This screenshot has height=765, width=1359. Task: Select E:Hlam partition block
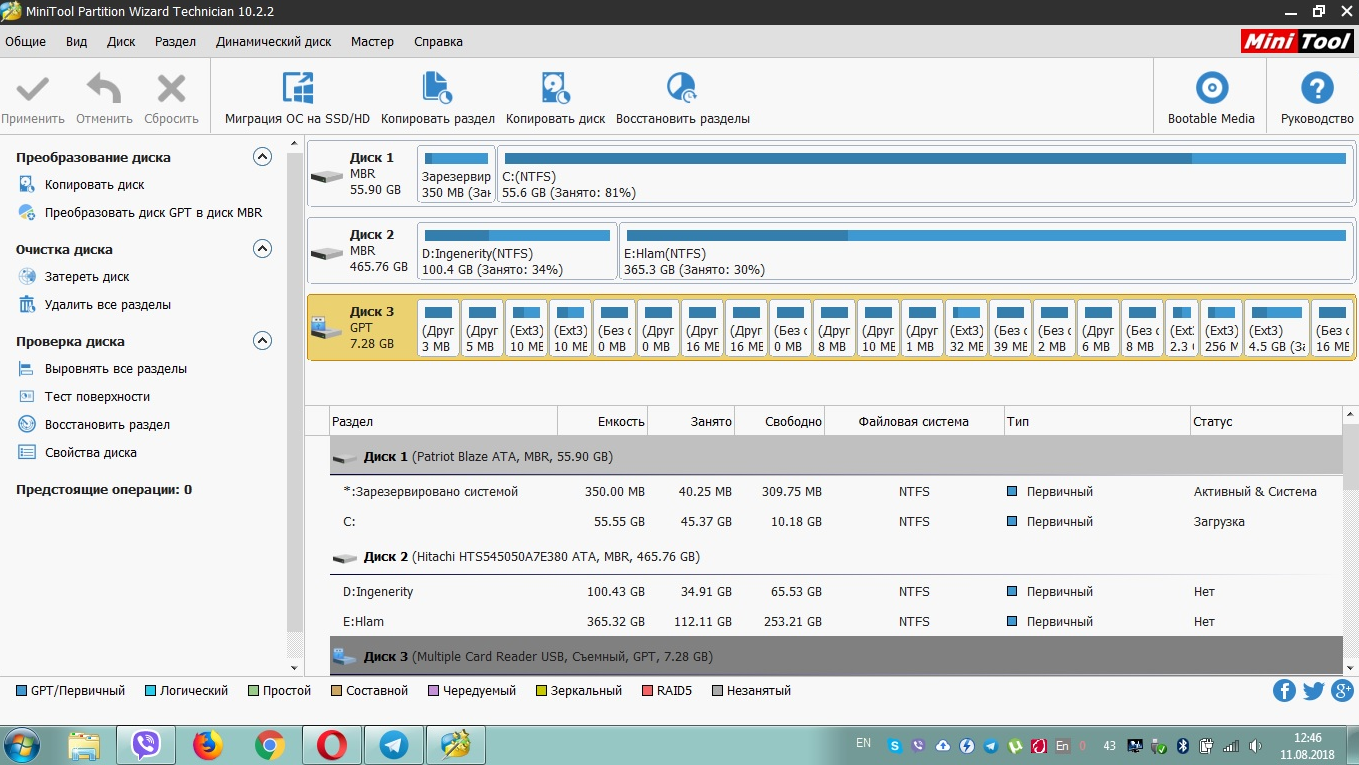pos(987,251)
